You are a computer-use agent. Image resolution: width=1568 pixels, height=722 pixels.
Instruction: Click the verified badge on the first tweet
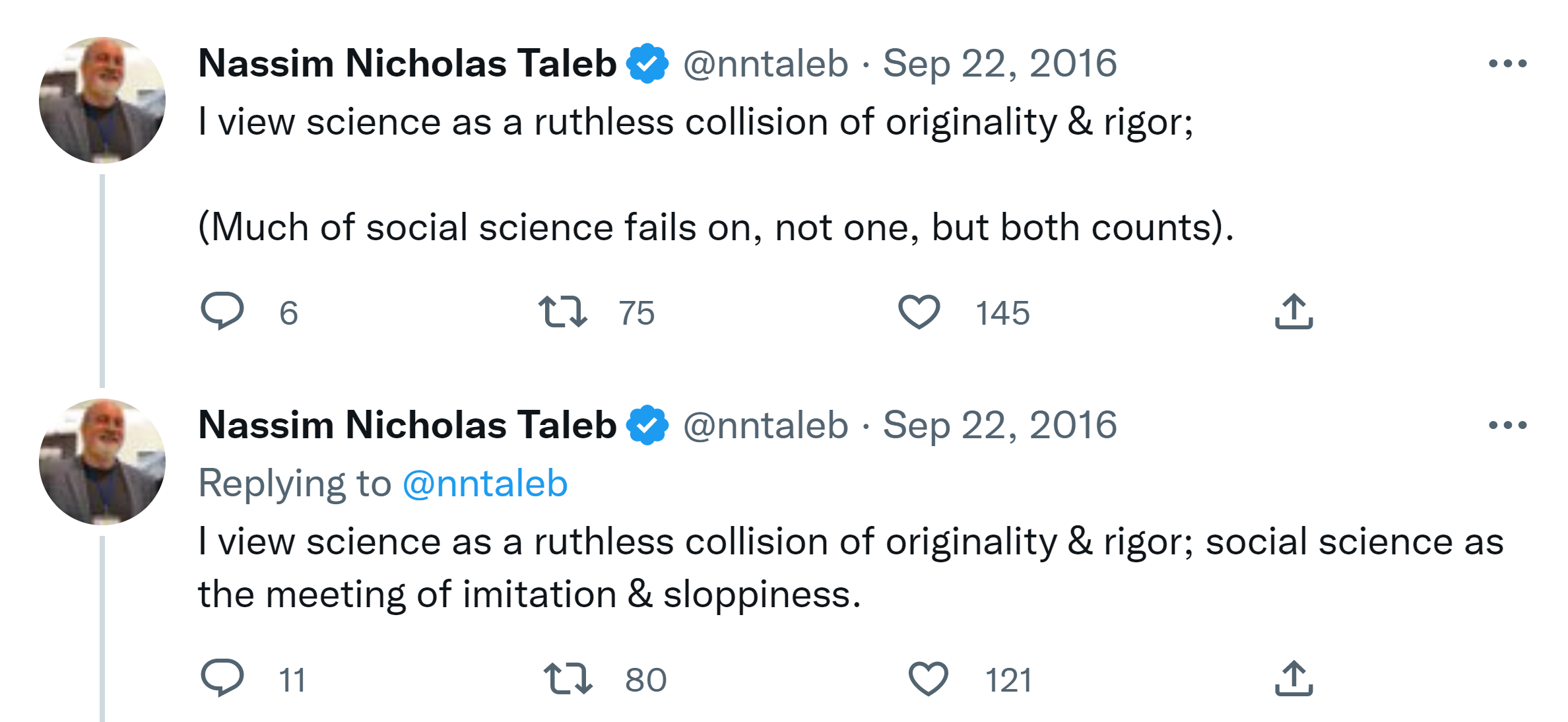647,63
